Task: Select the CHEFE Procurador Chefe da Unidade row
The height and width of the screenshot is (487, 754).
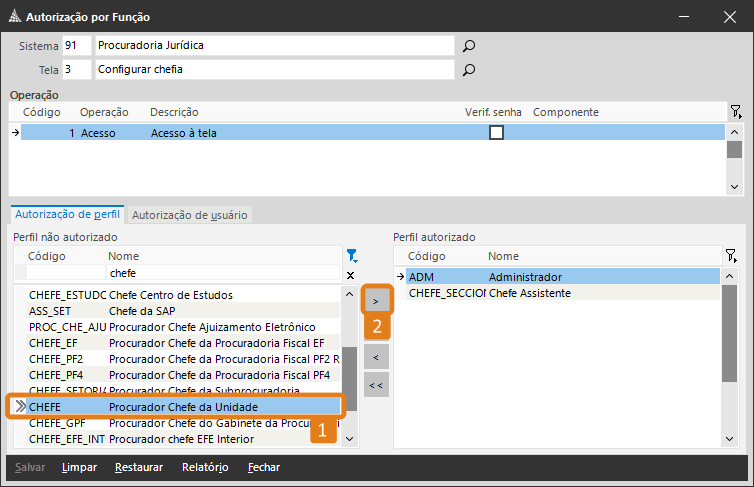Action: coord(180,406)
